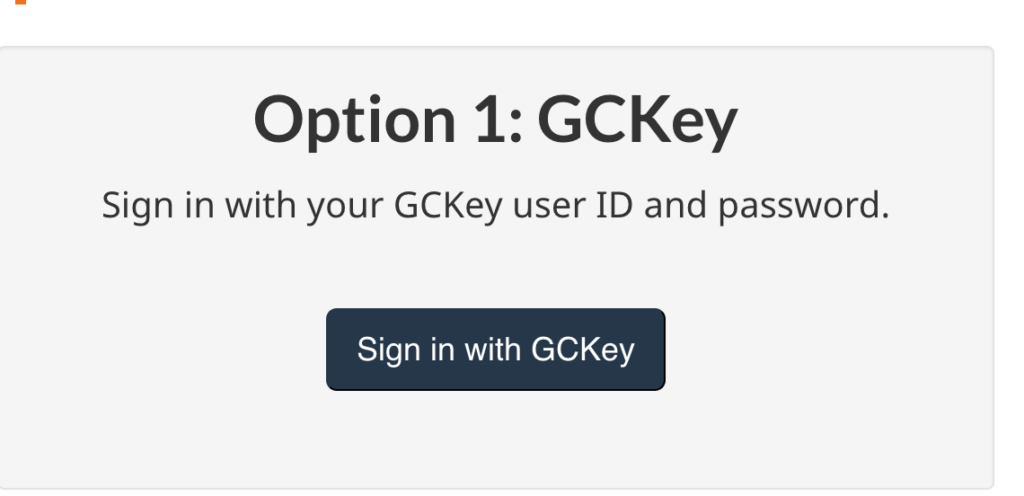The height and width of the screenshot is (496, 1024).
Task: Click the 'GCKey' word in the description sentence
Action: tap(448, 206)
